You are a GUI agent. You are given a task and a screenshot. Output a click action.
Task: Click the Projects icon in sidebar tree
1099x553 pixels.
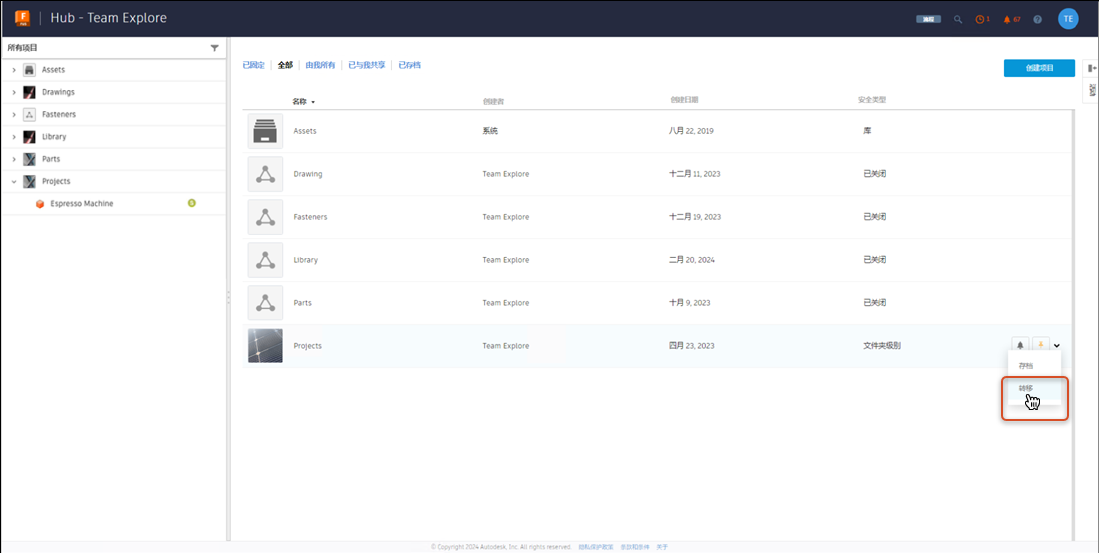(x=29, y=182)
